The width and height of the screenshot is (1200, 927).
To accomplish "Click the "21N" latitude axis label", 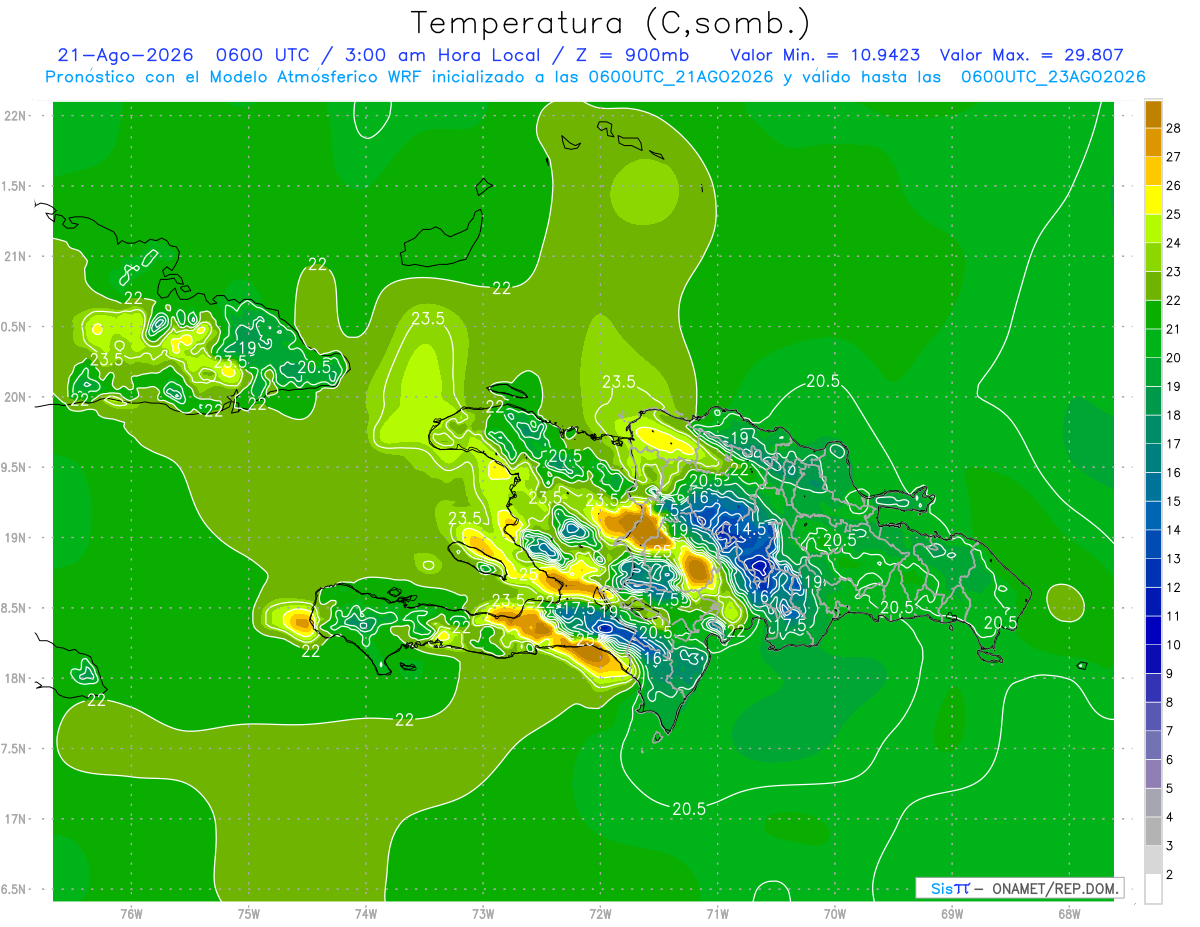I will point(14,257).
